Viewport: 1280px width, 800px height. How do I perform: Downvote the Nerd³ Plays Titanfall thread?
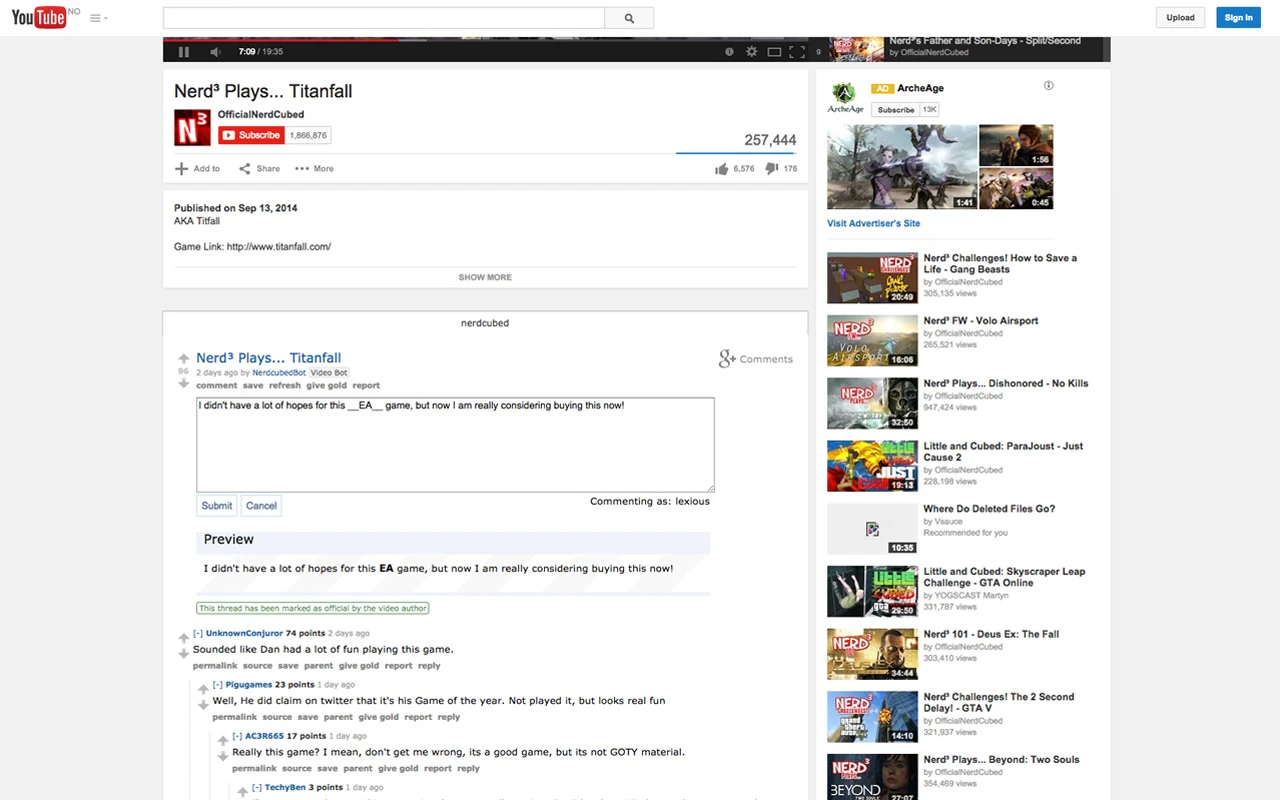tap(184, 383)
